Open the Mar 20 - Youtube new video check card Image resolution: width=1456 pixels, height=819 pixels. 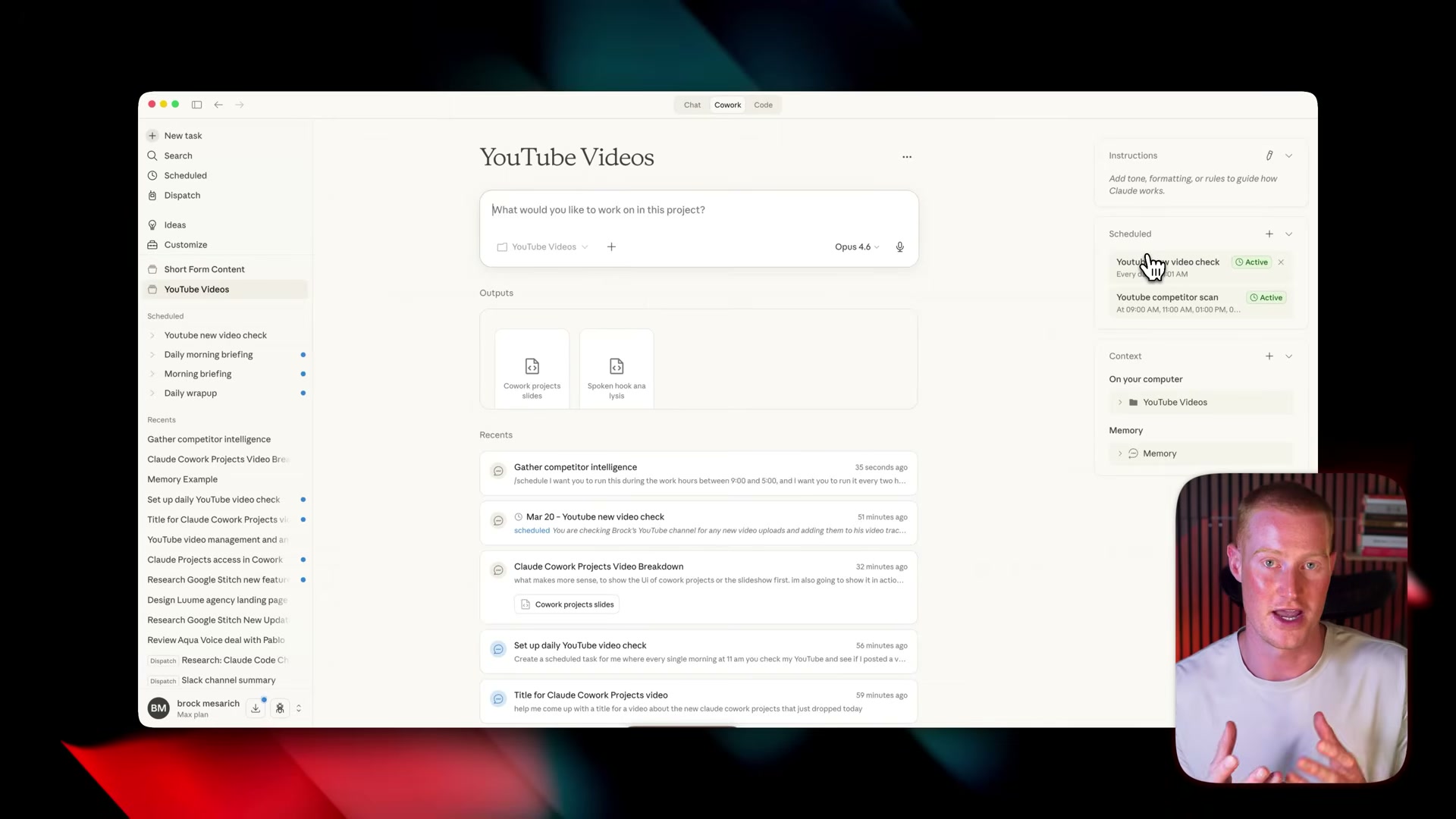698,523
